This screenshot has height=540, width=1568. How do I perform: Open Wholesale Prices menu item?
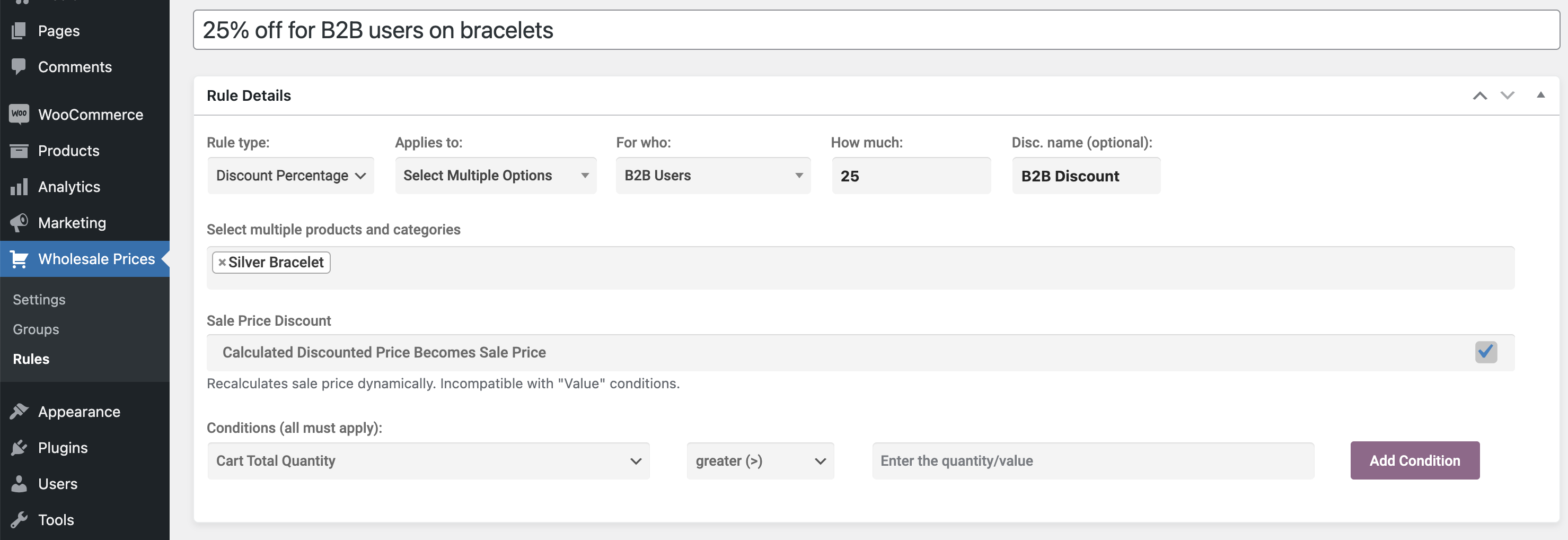coord(85,259)
